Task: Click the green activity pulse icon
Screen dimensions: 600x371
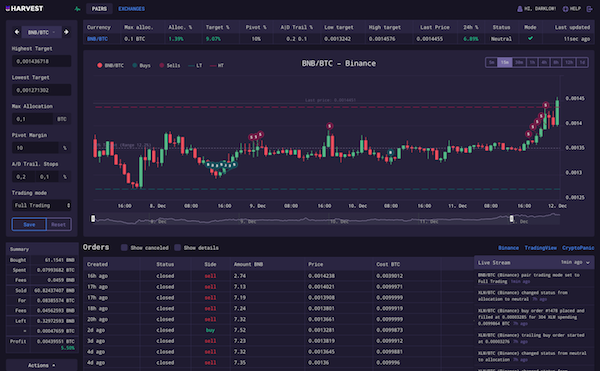Action: (x=77, y=9)
